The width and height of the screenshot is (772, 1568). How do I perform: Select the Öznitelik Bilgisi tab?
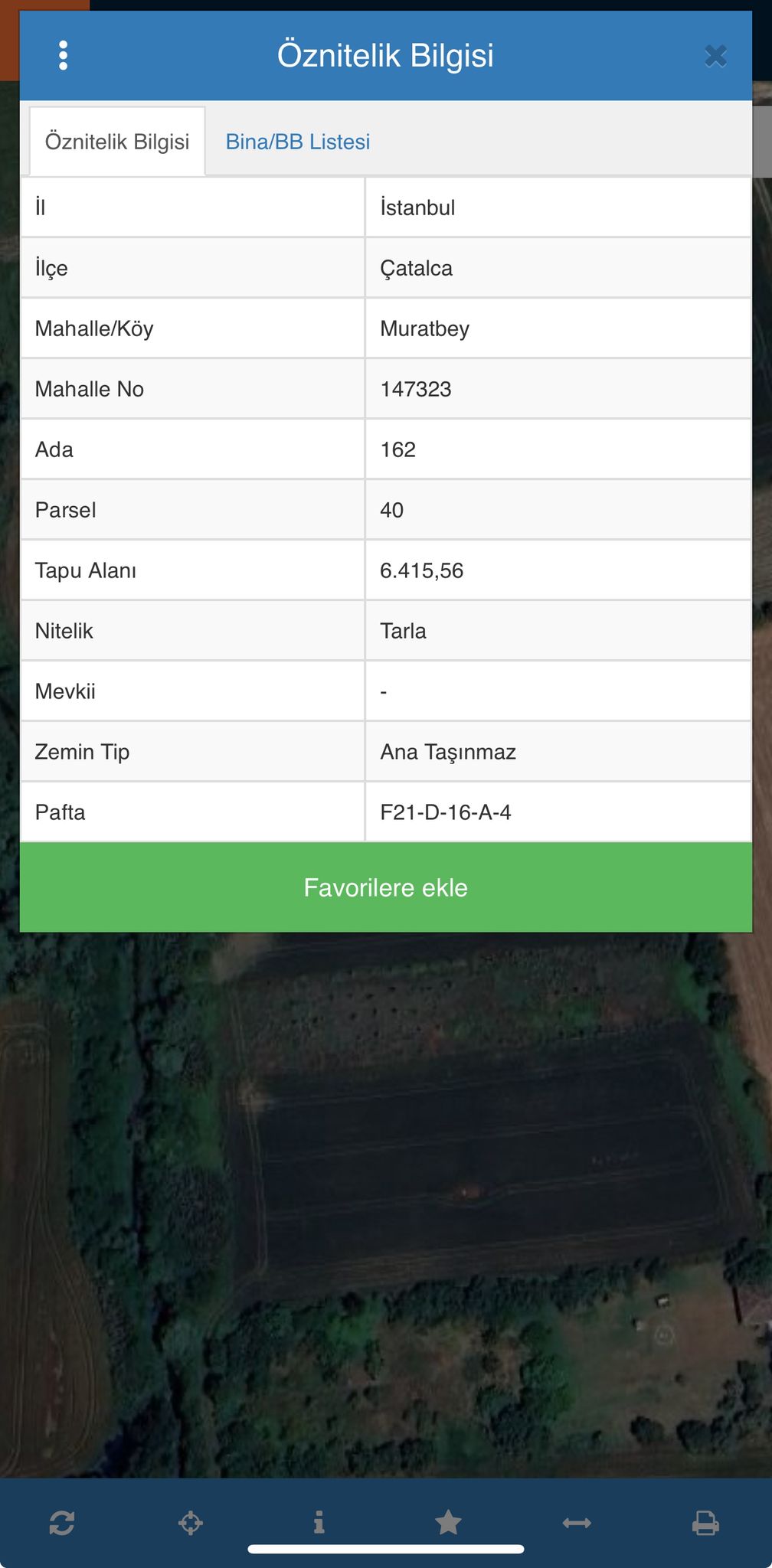click(x=117, y=142)
